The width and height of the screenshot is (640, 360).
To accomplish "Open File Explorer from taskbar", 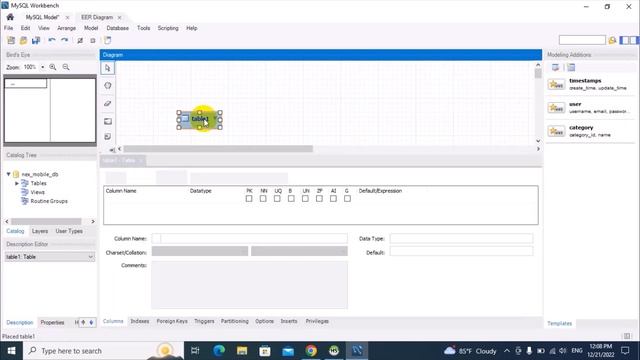I will (242, 351).
